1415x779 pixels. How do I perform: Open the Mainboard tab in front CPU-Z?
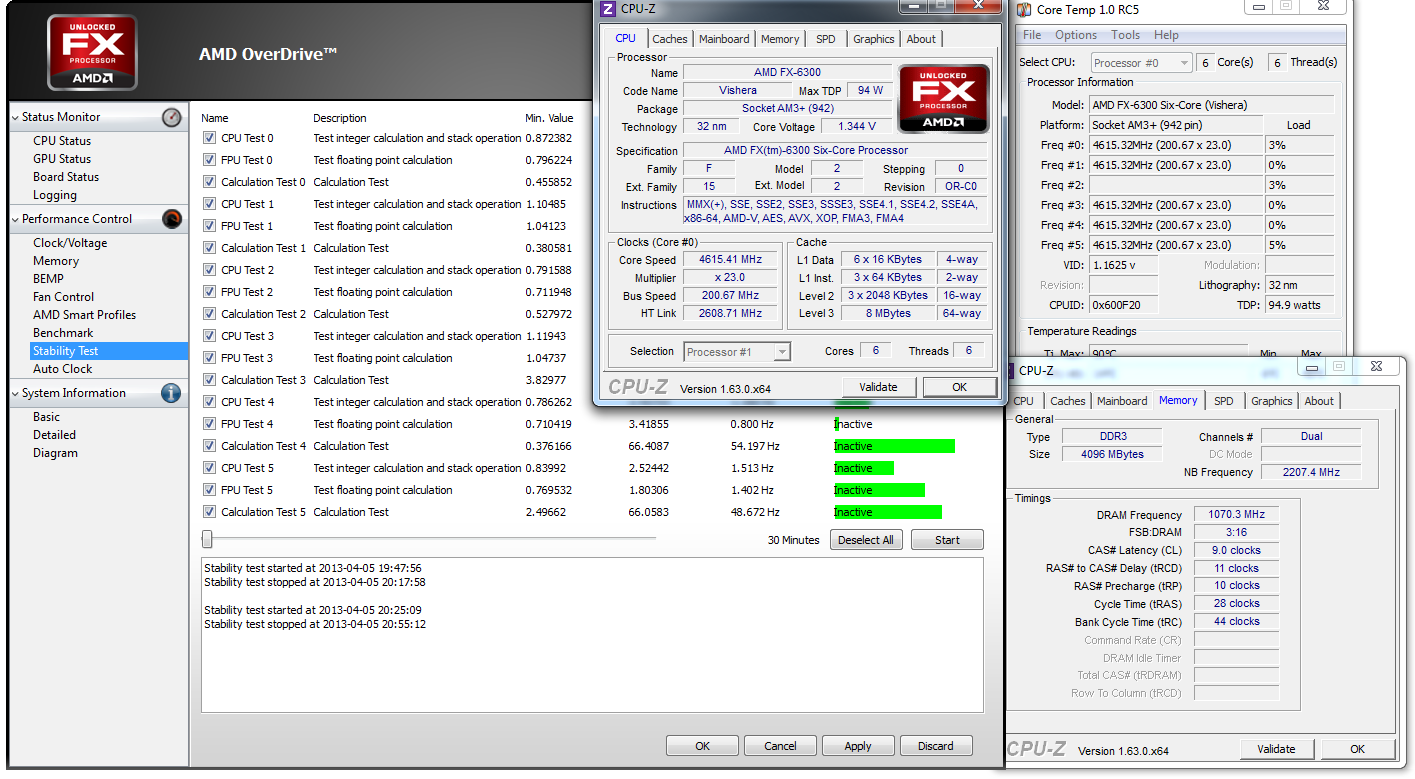[724, 39]
